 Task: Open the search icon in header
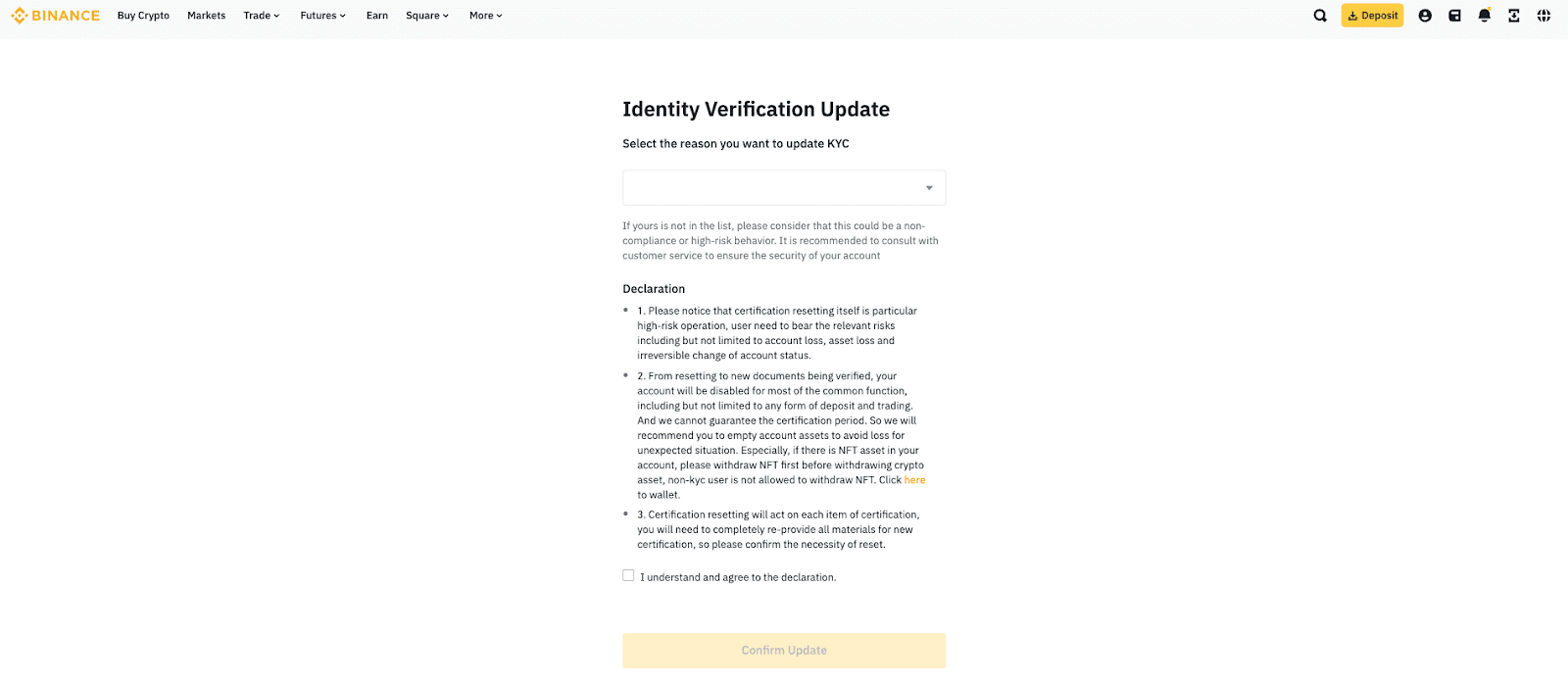(1320, 16)
